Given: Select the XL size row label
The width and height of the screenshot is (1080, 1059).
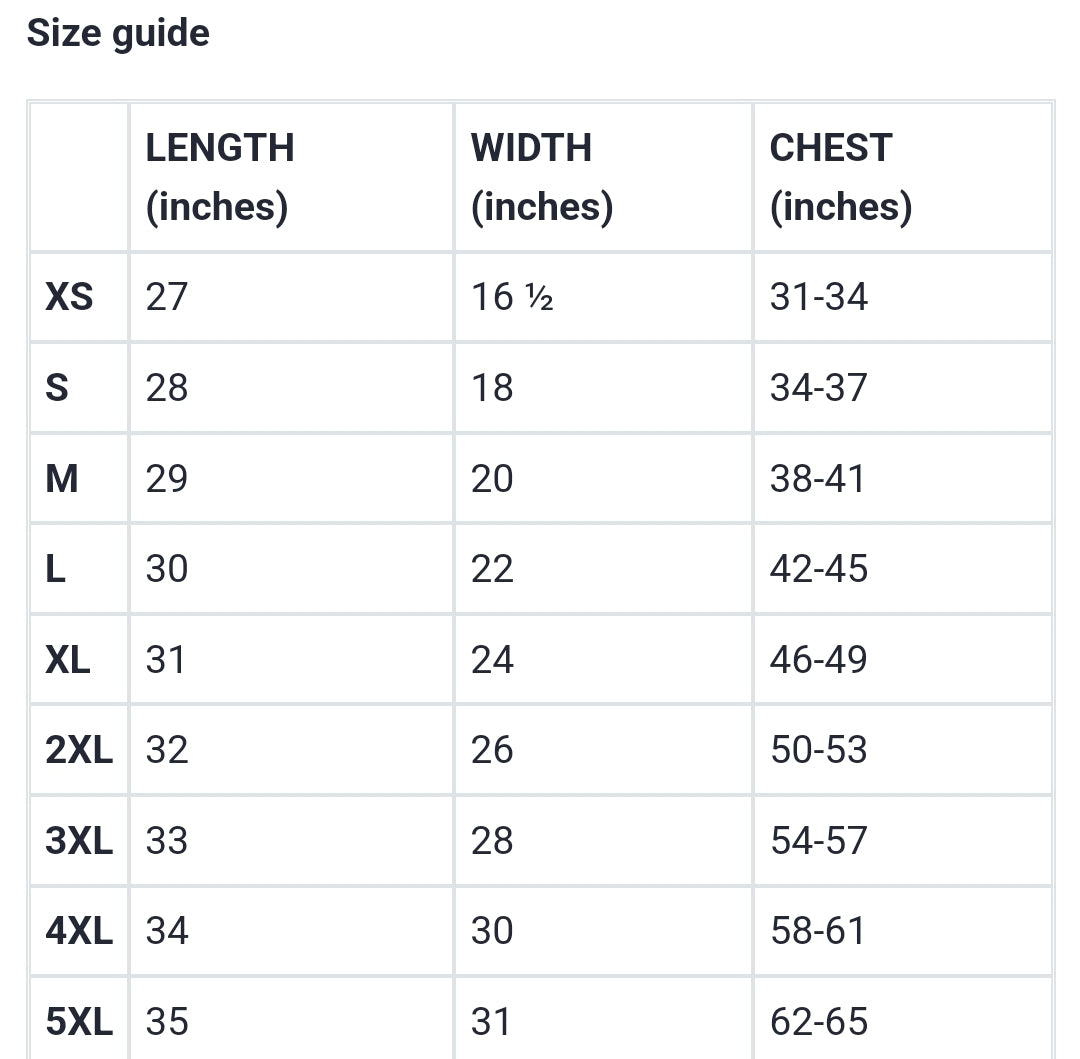Looking at the screenshot, I should click(68, 660).
